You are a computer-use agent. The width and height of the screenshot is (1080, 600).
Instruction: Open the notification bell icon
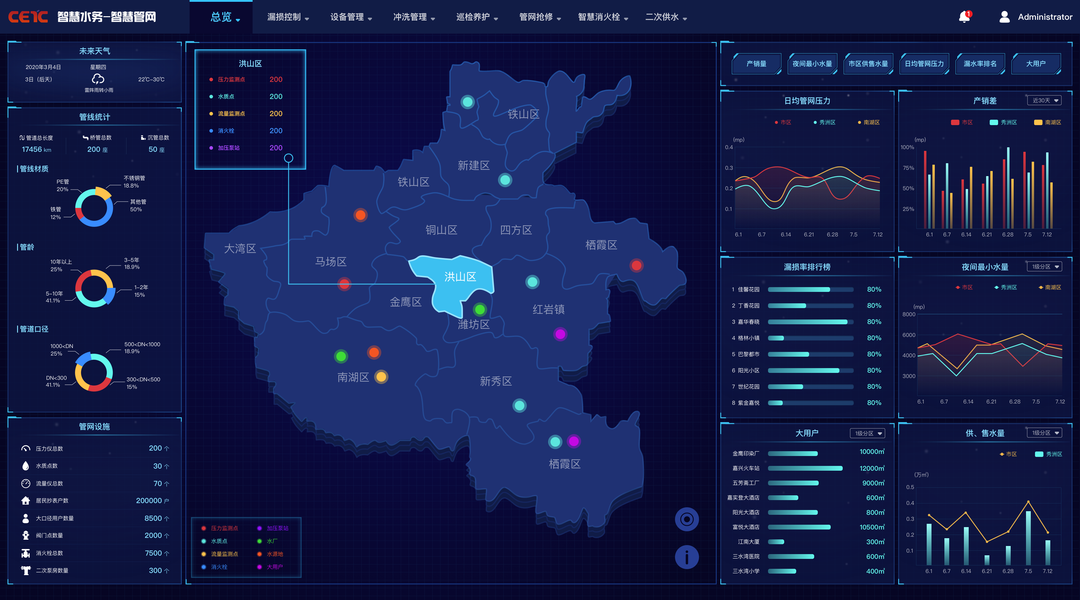coord(964,17)
